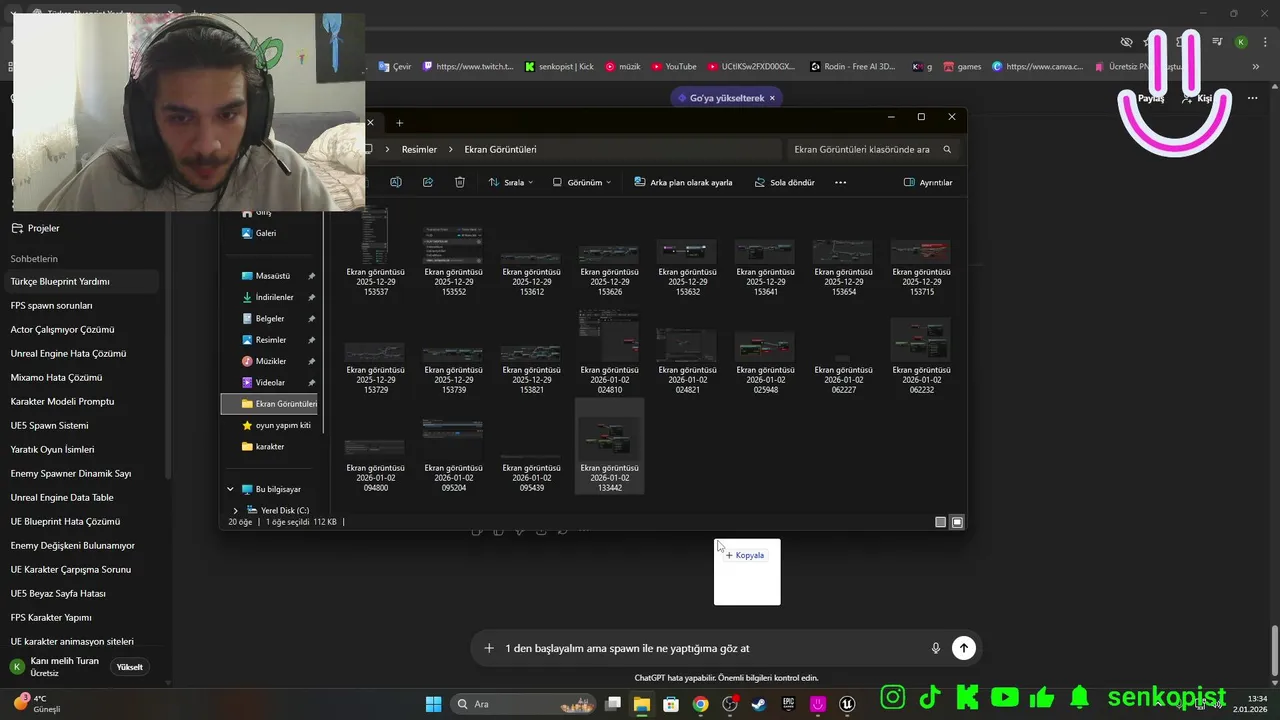Viewport: 1280px width, 720px height.
Task: Select screenshot thumbnail 2026-01-02 062232
Action: click(x=921, y=356)
